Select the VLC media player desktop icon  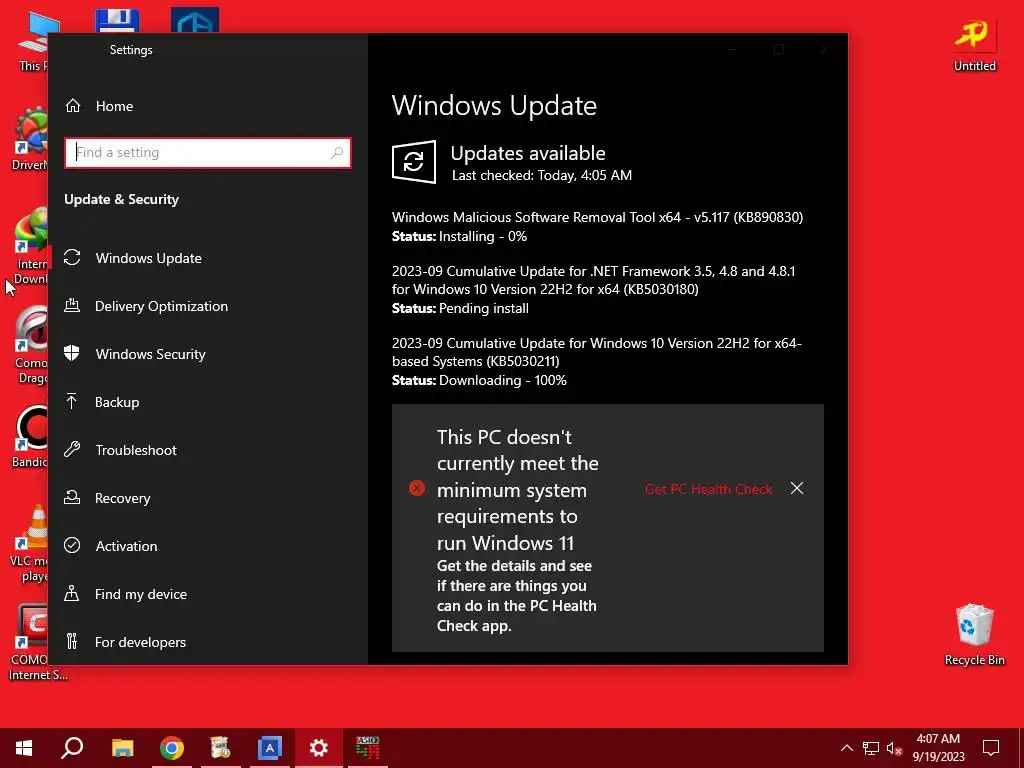point(30,543)
